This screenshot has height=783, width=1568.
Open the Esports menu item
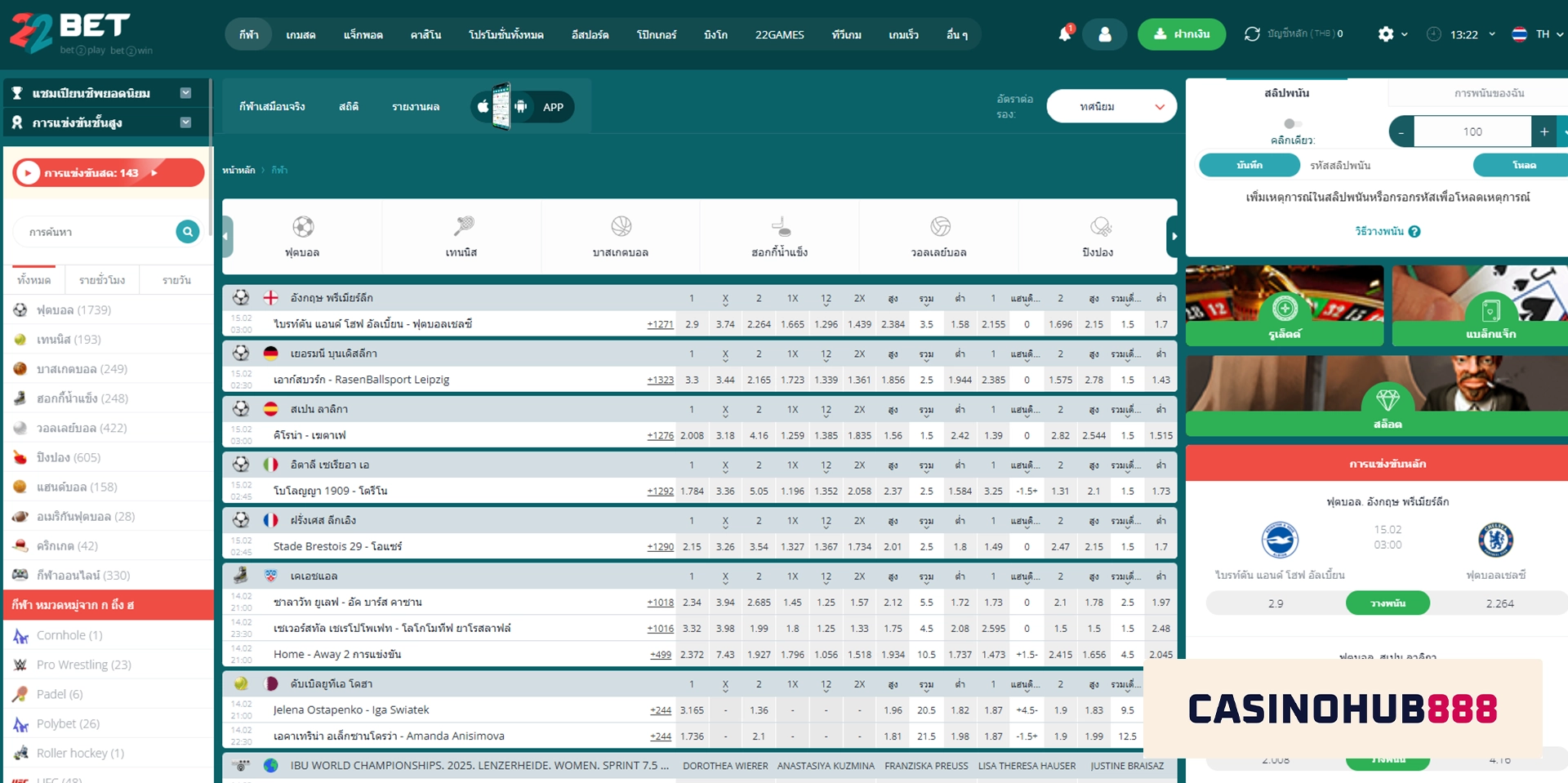pyautogui.click(x=590, y=34)
